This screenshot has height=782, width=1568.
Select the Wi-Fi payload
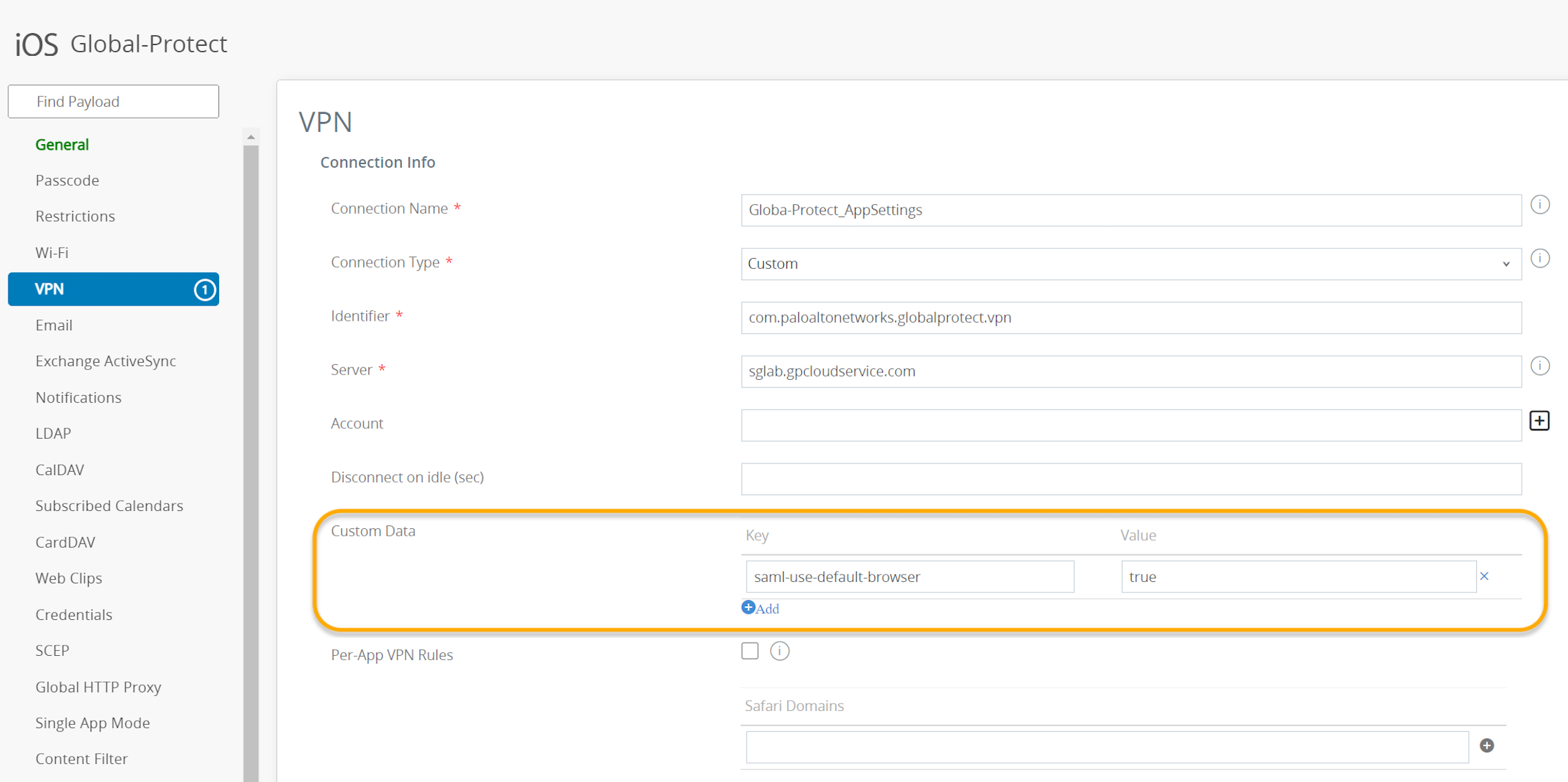(x=52, y=252)
